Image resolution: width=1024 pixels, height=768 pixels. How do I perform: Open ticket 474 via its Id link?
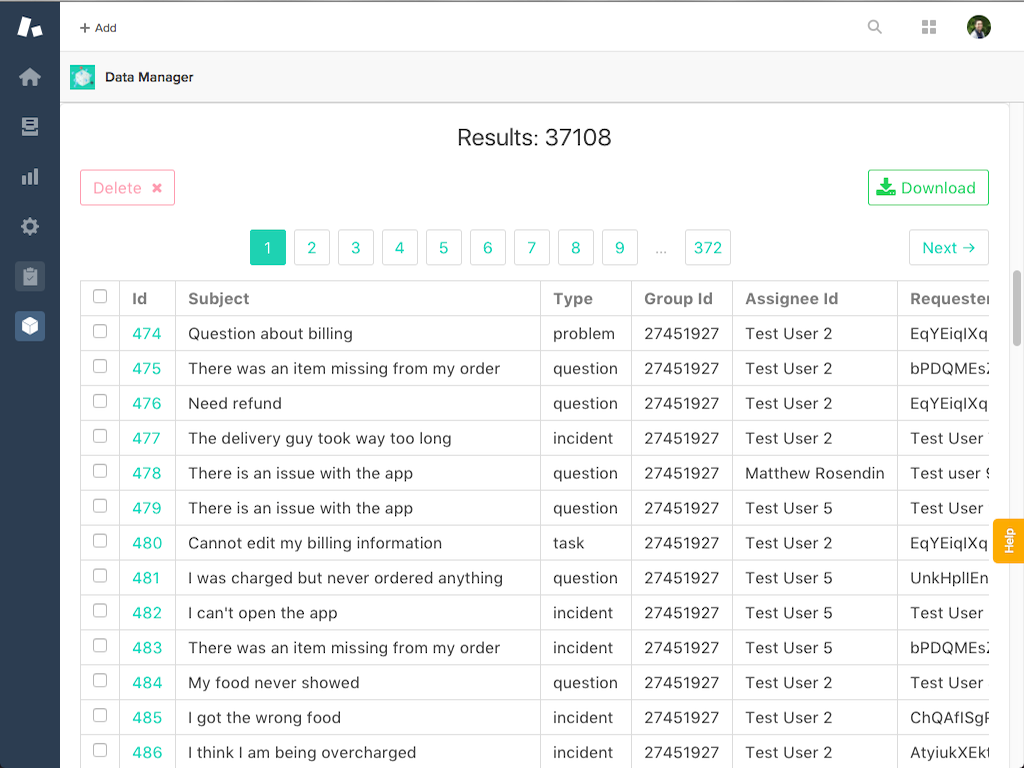147,332
